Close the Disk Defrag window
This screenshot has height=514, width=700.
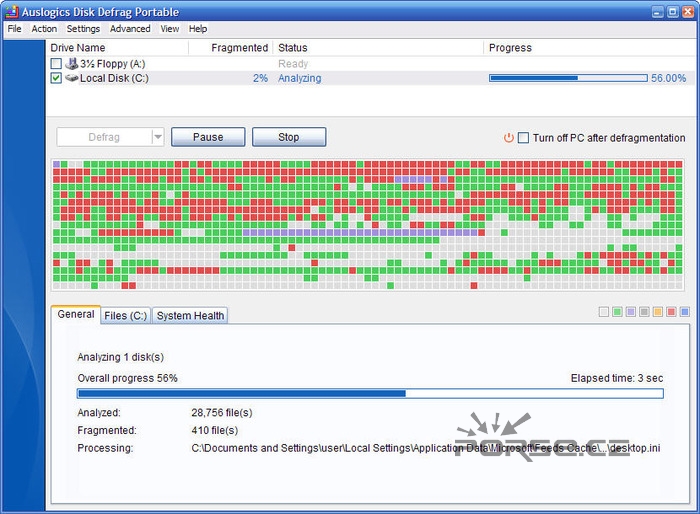click(688, 12)
